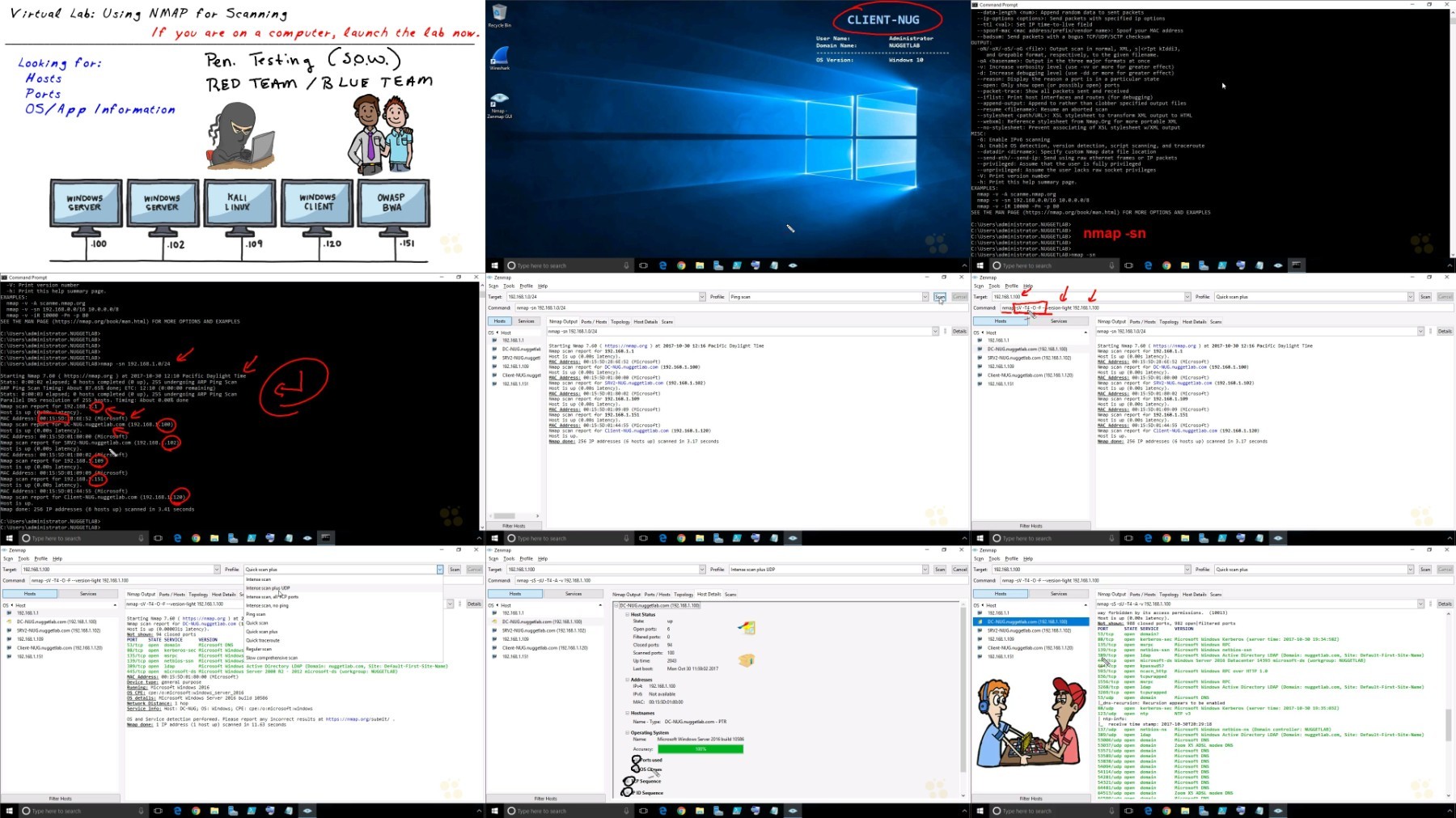1456x818 pixels.
Task: Click the Windows OS icon in Host Details
Action: (x=746, y=628)
